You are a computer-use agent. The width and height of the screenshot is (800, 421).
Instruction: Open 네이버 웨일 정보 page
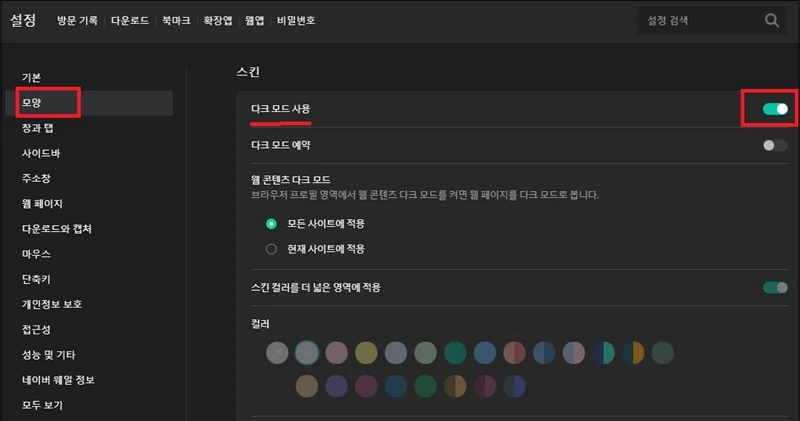(58, 380)
